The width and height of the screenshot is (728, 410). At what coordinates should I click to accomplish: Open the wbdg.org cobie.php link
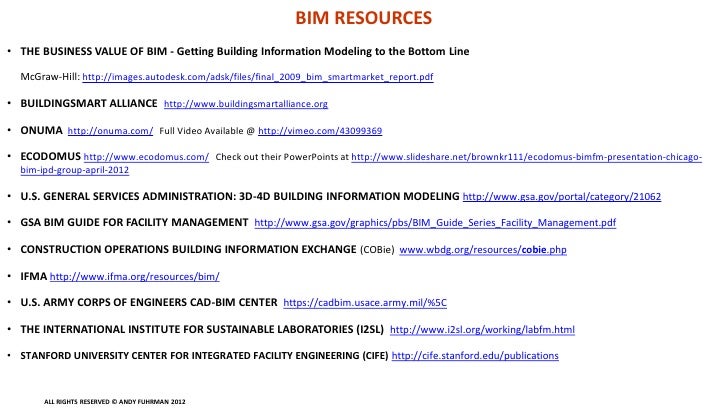point(483,250)
